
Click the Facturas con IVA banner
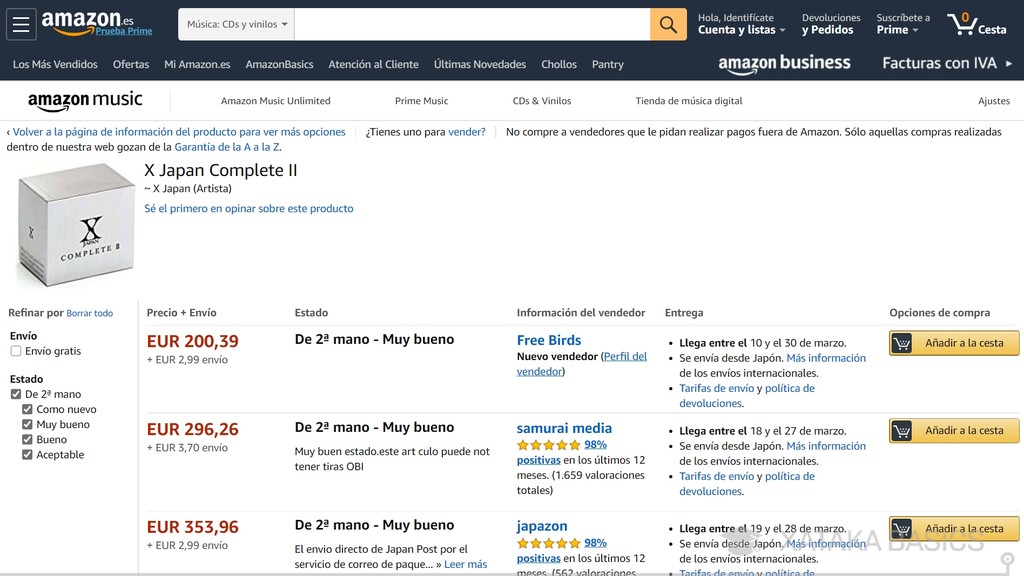[946, 62]
